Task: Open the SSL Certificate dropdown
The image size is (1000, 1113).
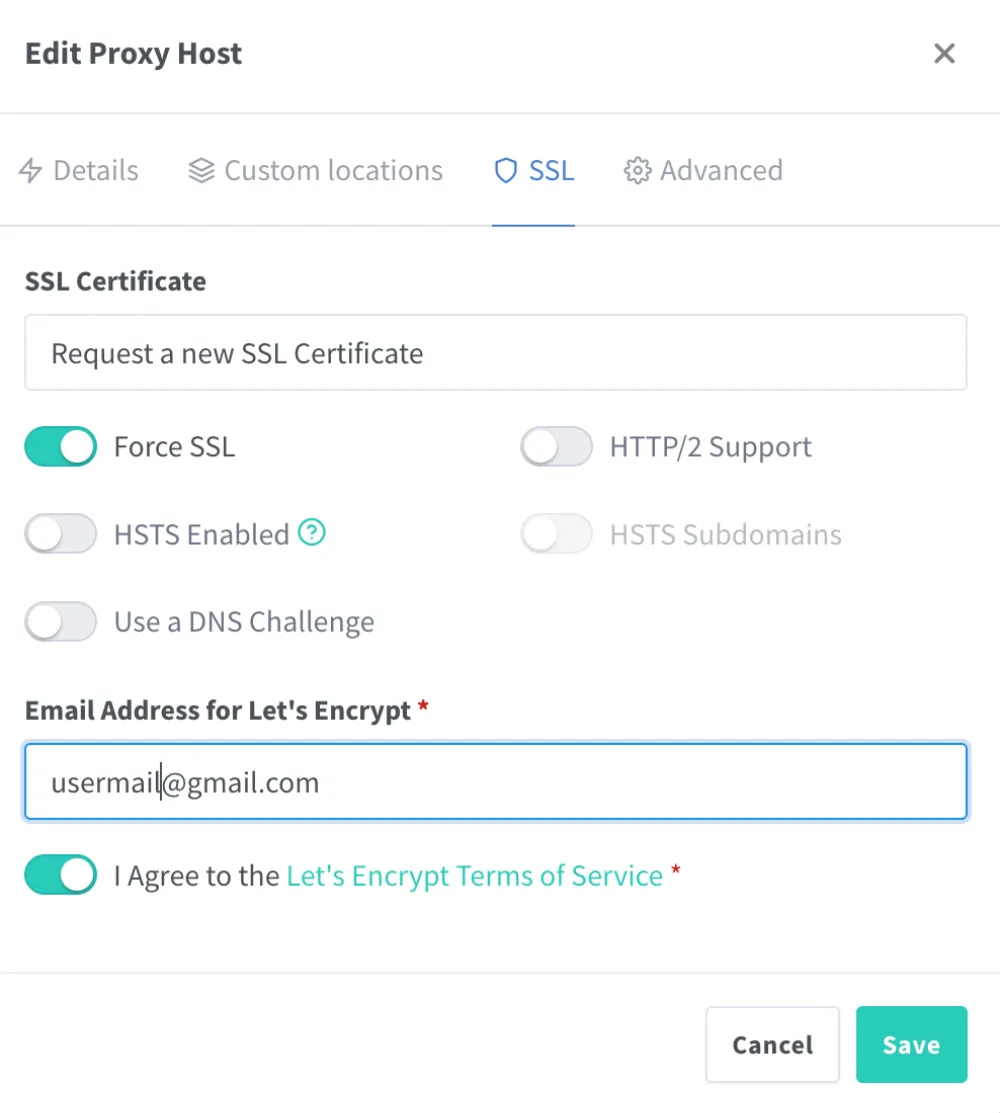Action: [x=496, y=353]
